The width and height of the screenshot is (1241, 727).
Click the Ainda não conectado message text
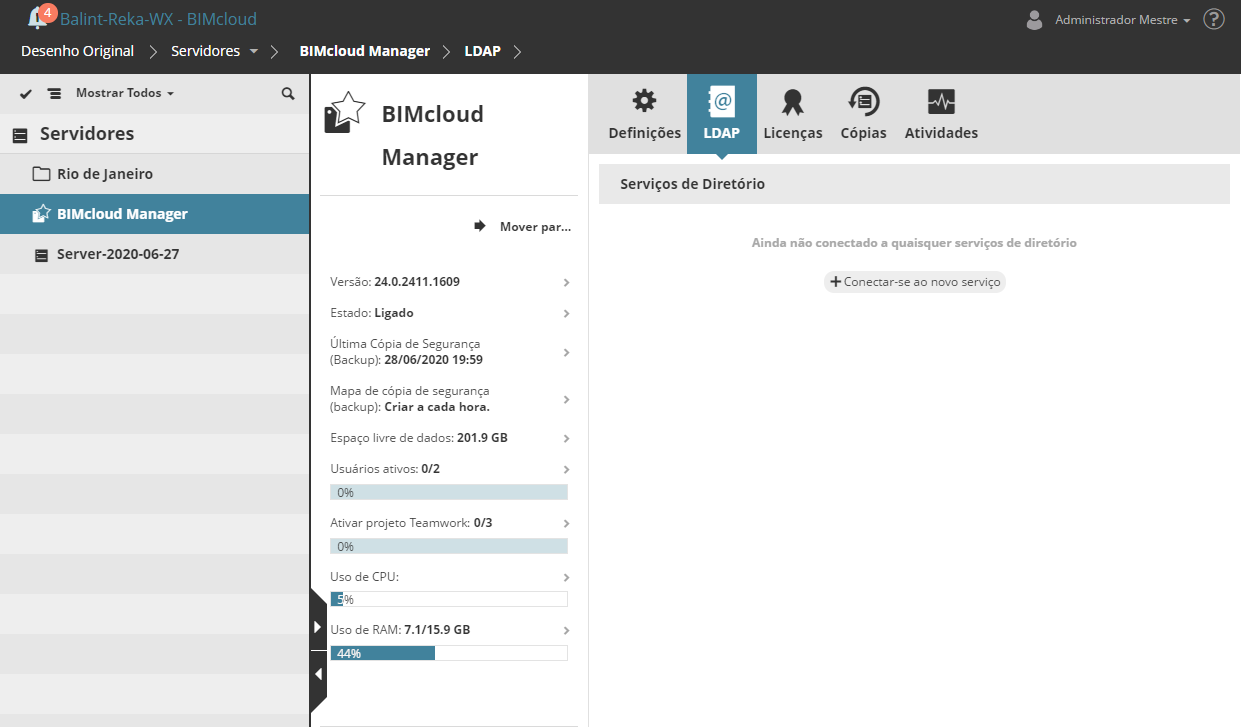(914, 243)
